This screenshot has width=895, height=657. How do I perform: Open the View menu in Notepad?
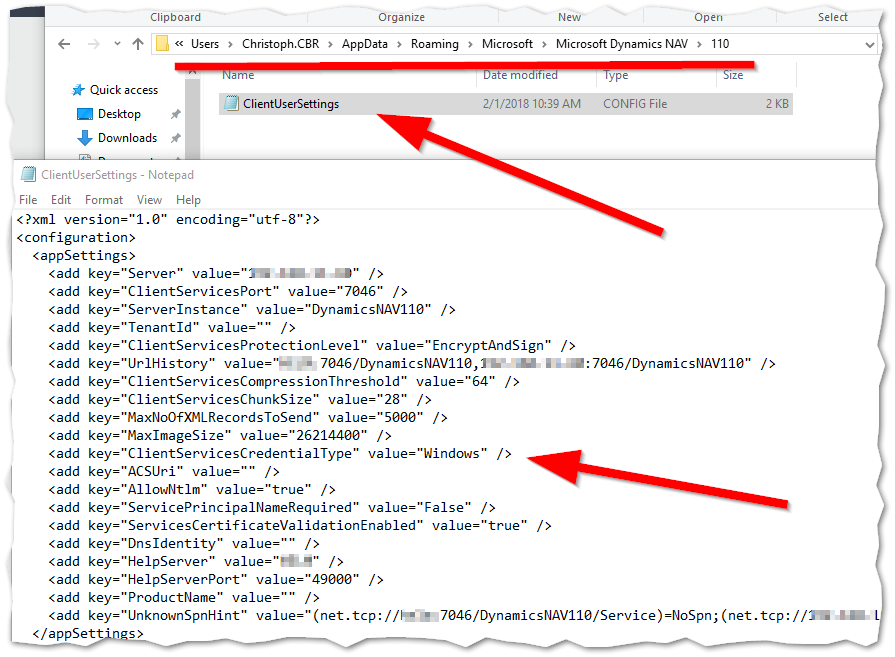149,200
